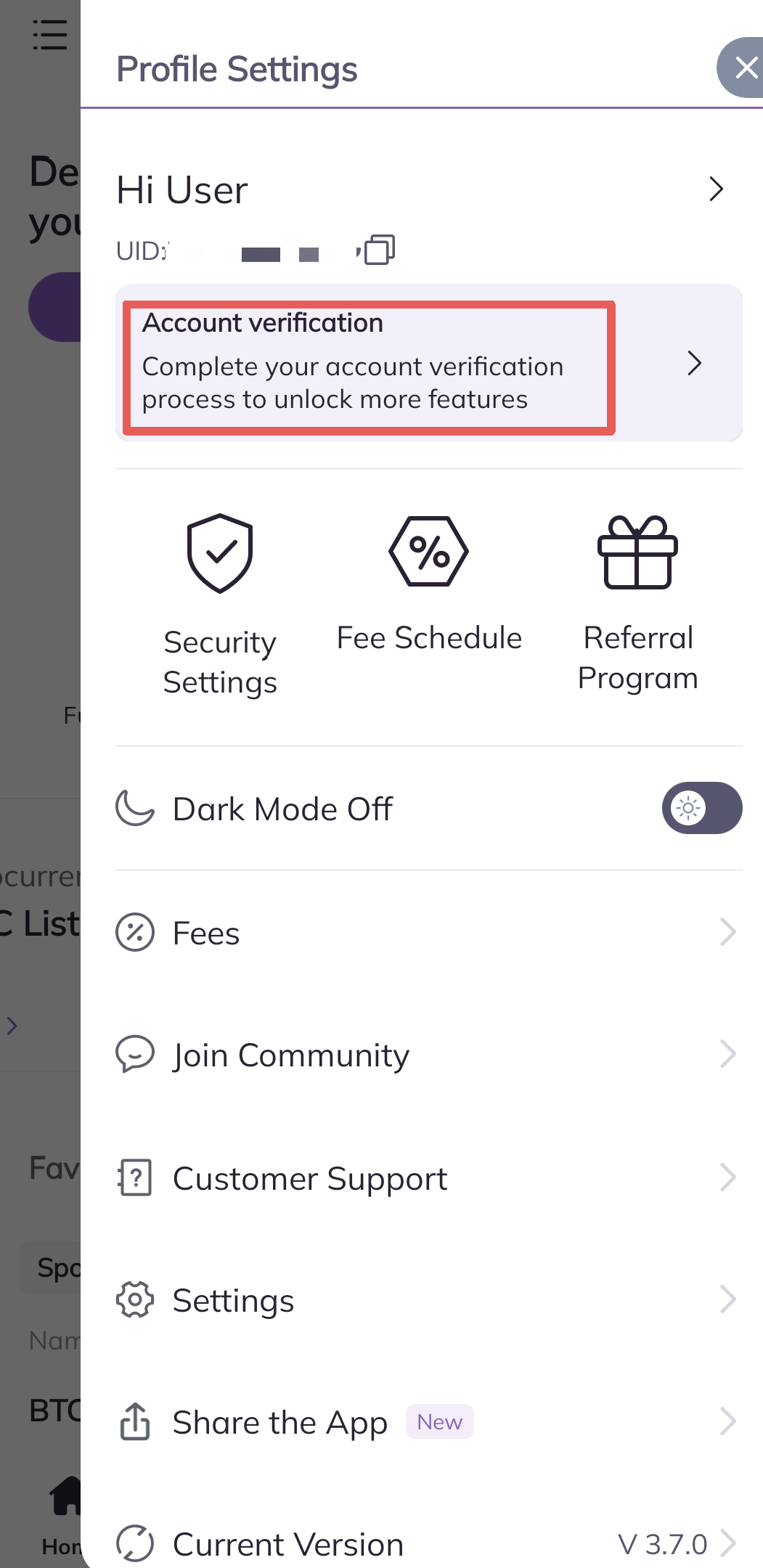Tap the Share the App upload icon
The width and height of the screenshot is (763, 1568).
pyautogui.click(x=135, y=1421)
